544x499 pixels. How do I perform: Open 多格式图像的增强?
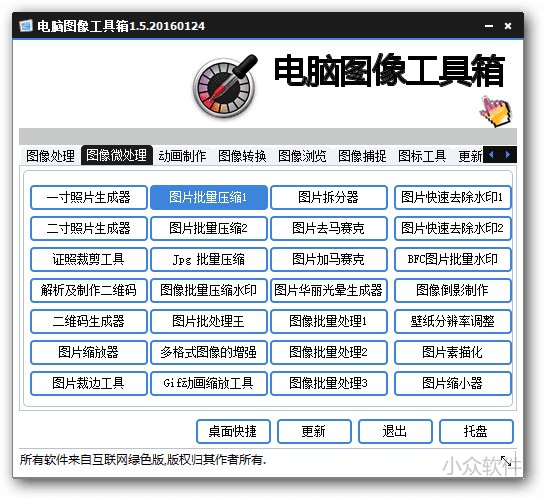(x=209, y=352)
